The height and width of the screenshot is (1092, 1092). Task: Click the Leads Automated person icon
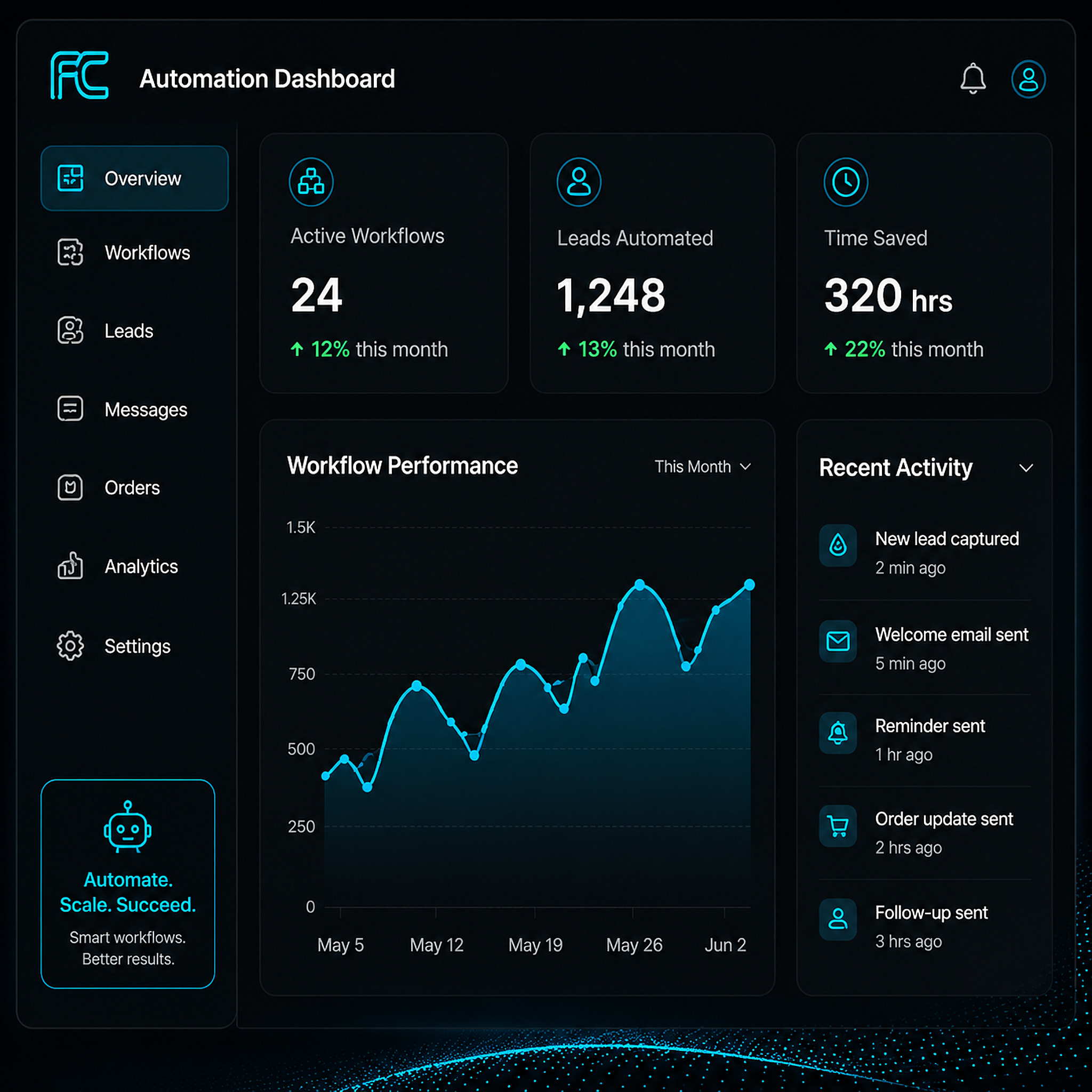click(579, 182)
